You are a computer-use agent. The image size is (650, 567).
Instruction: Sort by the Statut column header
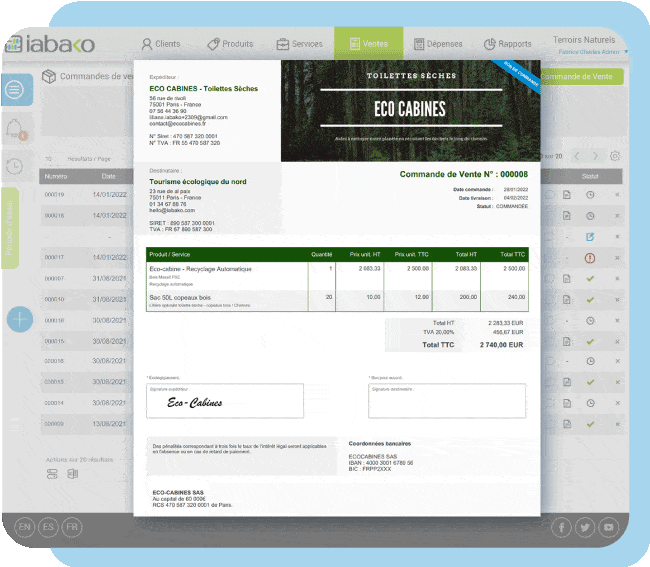(590, 177)
